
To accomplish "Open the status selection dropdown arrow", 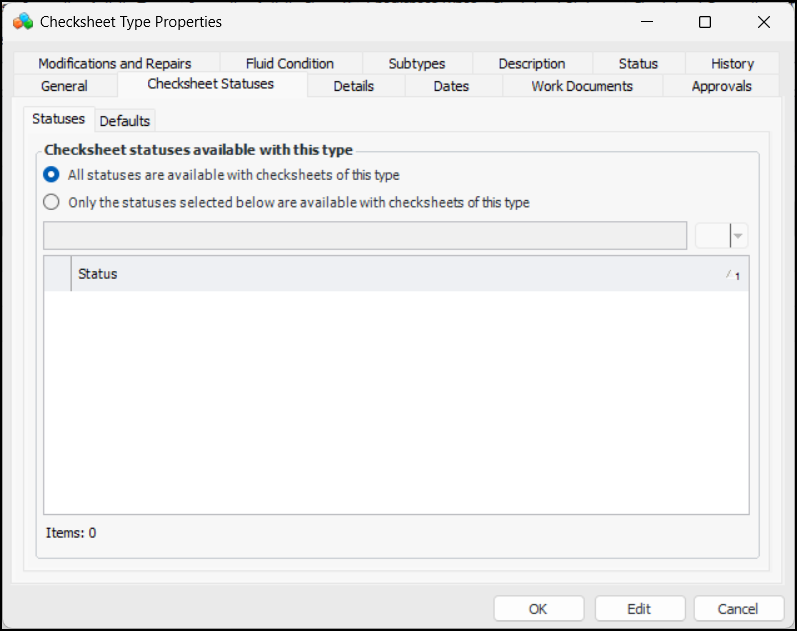I will click(x=738, y=236).
